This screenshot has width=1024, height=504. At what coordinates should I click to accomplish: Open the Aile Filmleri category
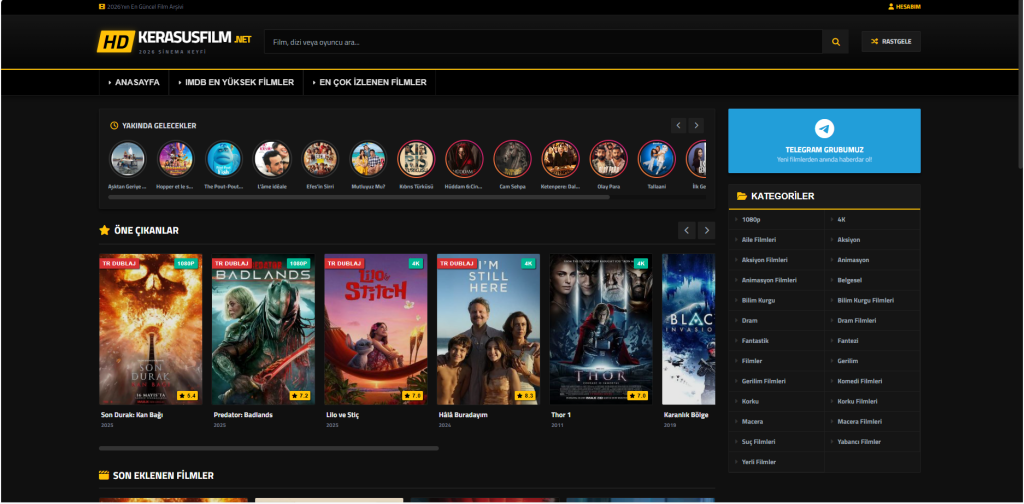(759, 240)
